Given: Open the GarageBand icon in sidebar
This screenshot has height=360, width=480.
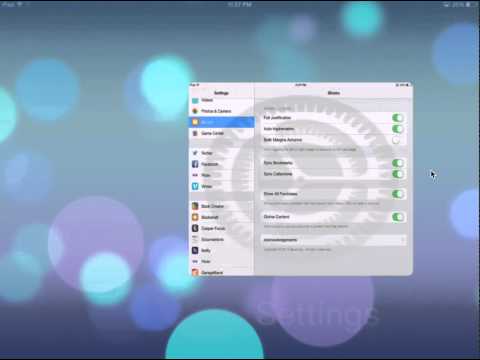Looking at the screenshot, I should 195,272.
